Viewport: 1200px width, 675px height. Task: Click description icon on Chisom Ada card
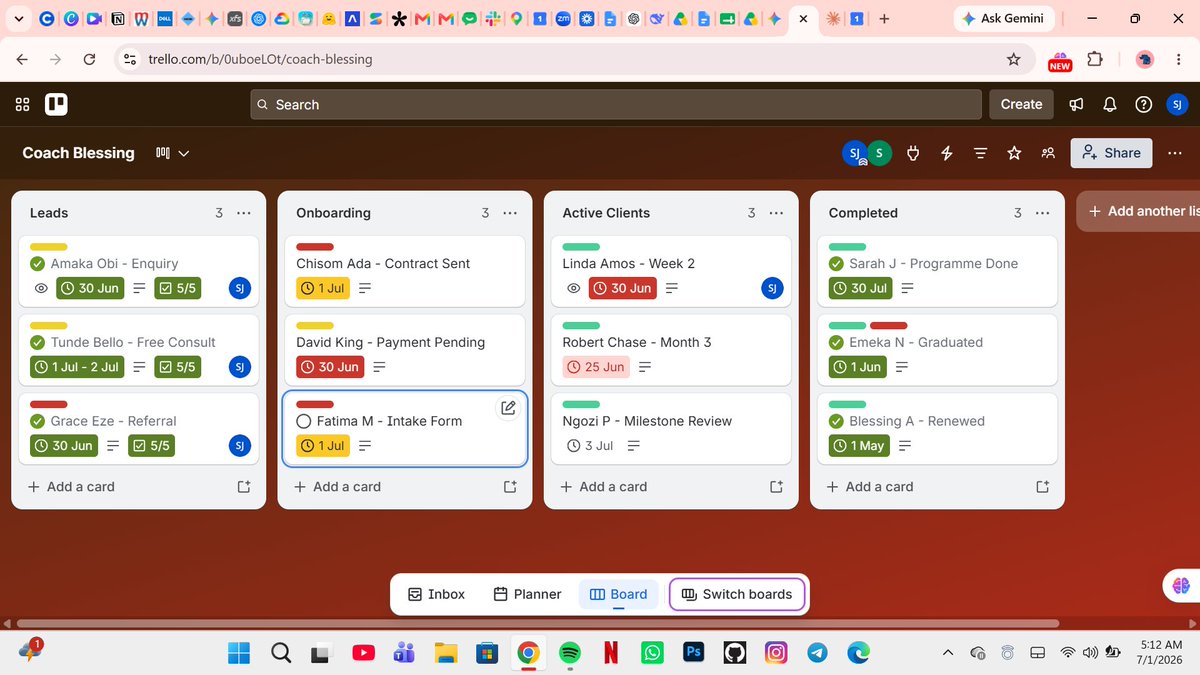tap(364, 288)
